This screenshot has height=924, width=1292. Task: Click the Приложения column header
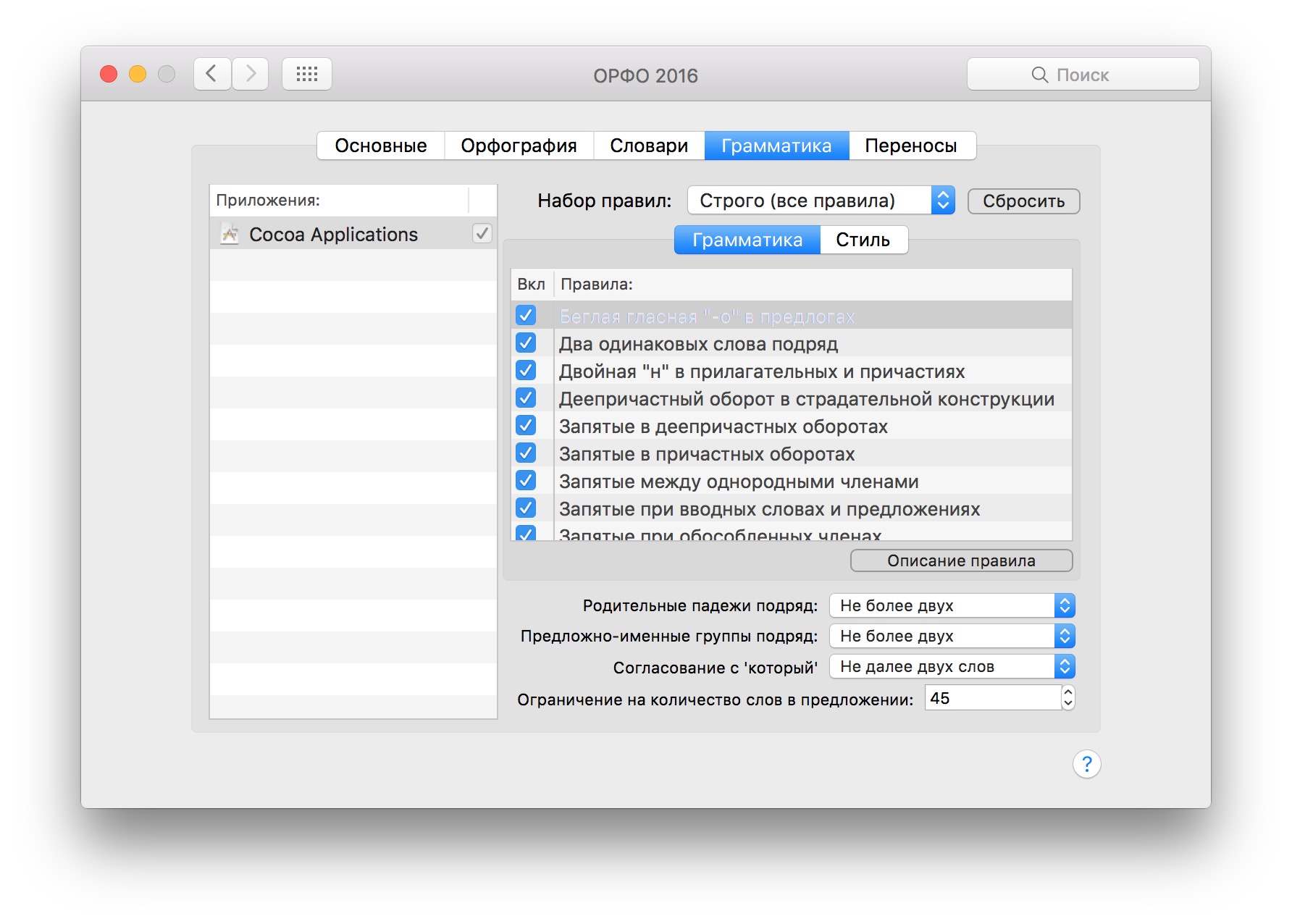340,200
